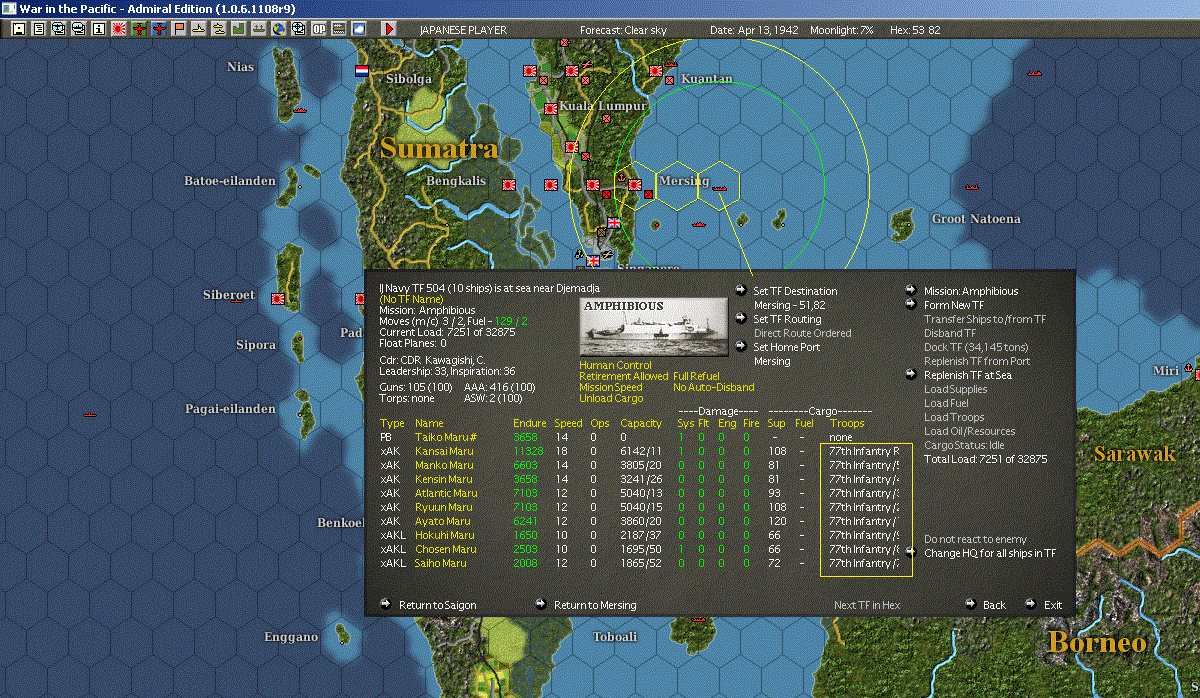Click Load Troops option
The height and width of the screenshot is (698, 1200).
tap(954, 417)
